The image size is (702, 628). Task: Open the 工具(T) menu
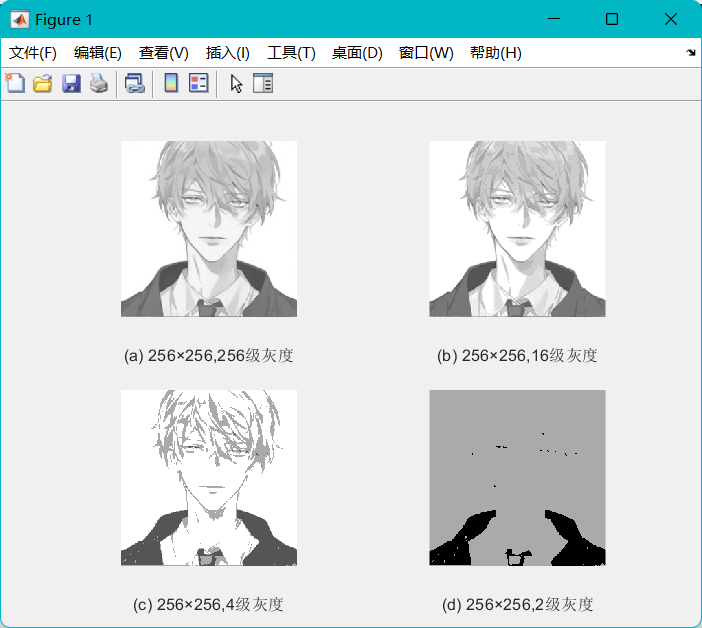click(x=291, y=53)
